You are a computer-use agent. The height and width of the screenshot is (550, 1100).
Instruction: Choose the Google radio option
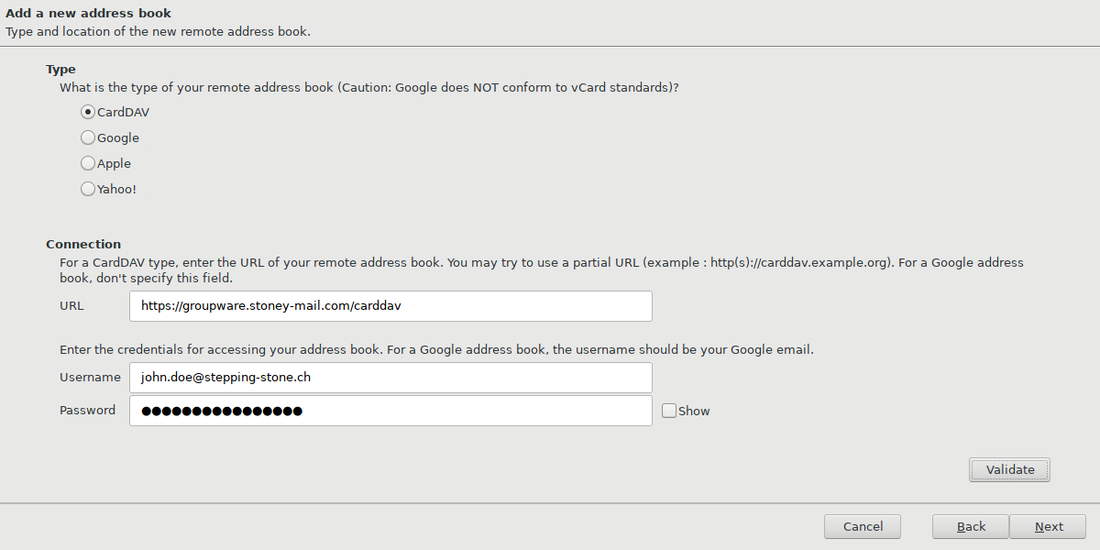point(88,138)
